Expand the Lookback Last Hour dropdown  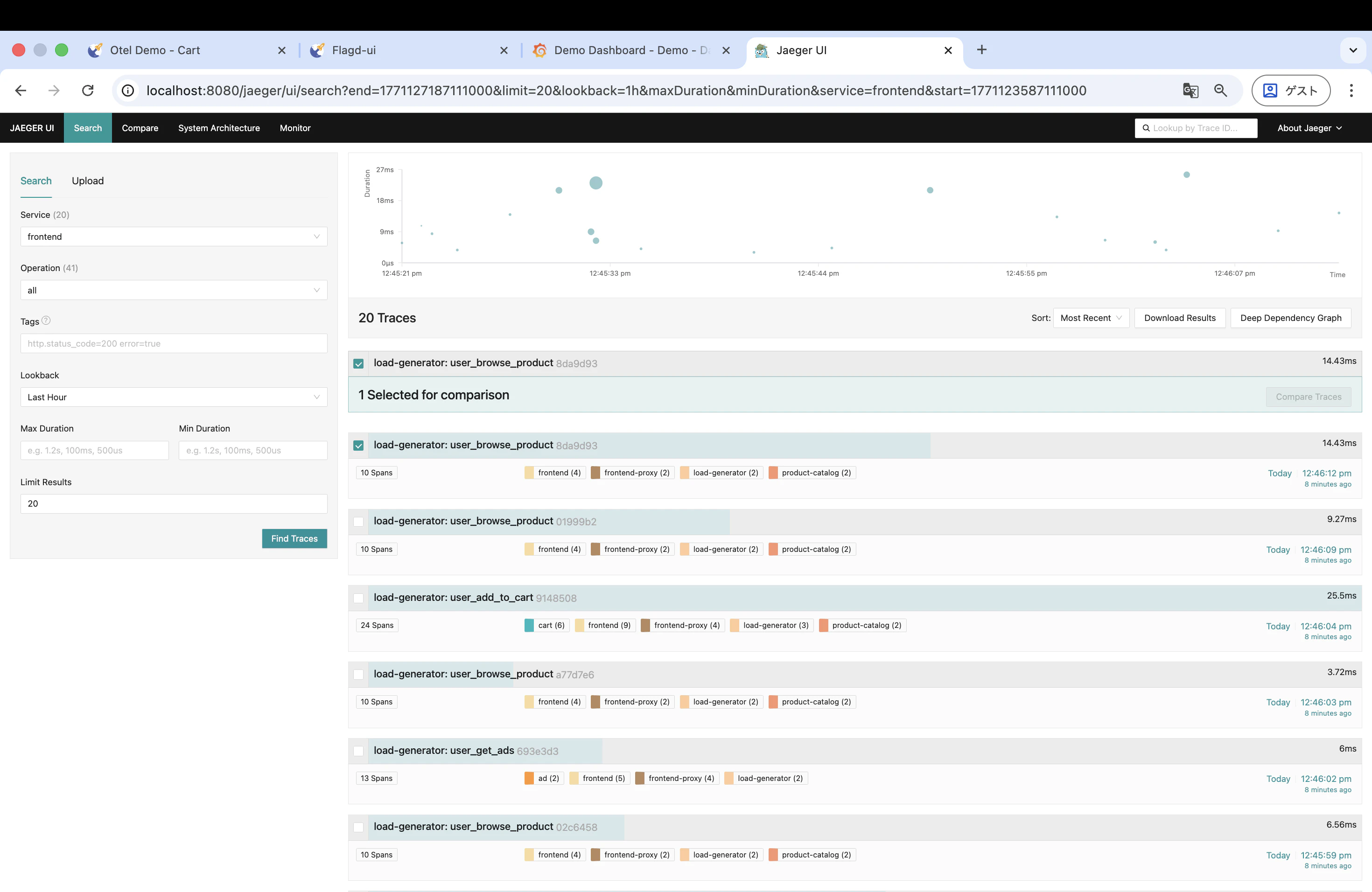pos(174,397)
